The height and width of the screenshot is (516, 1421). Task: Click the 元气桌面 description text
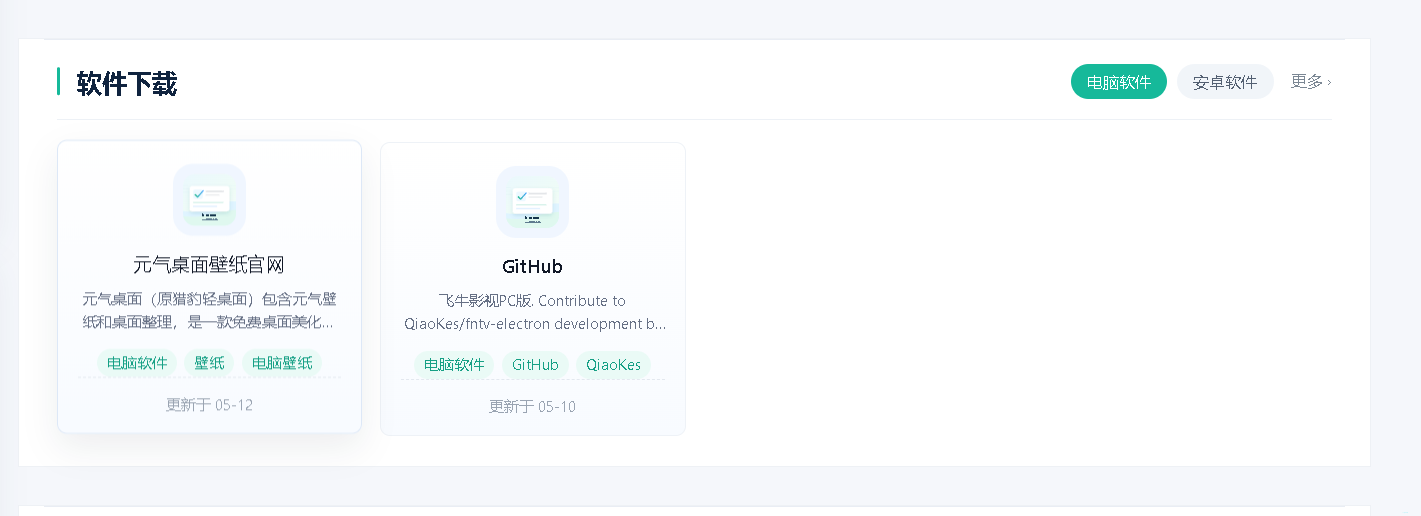point(209,310)
